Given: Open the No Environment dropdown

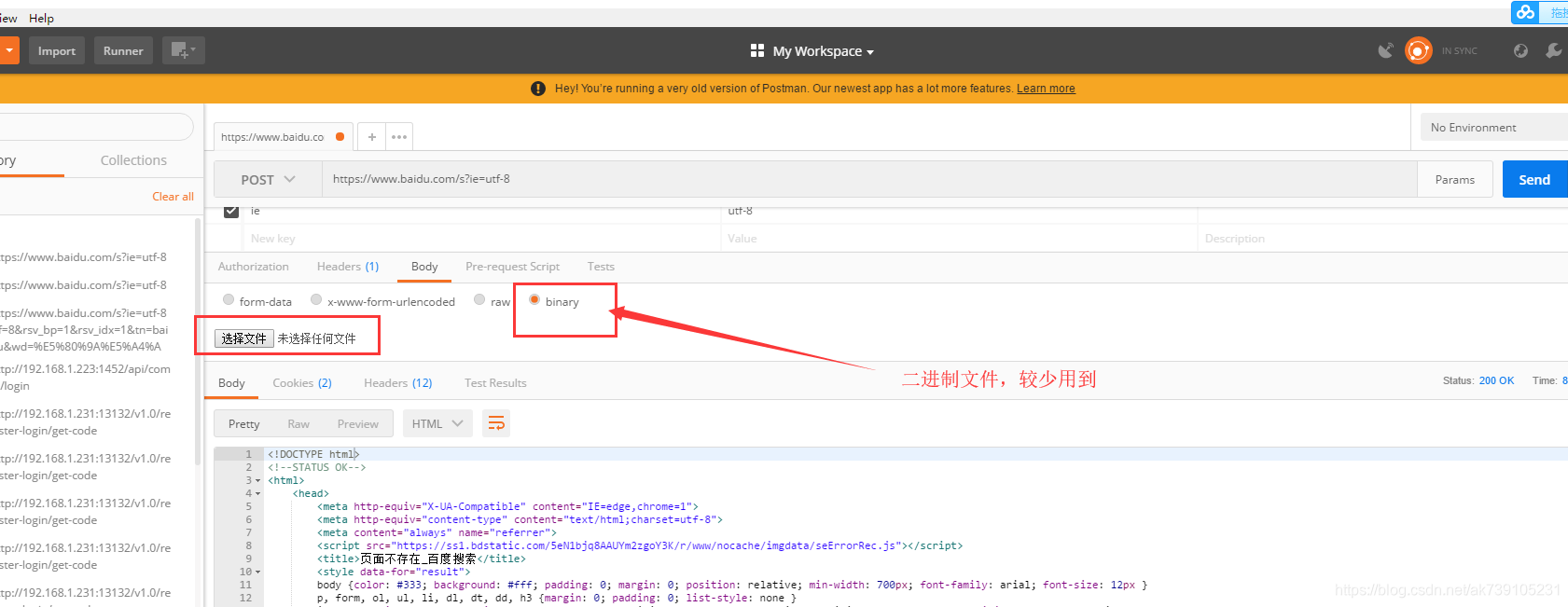Looking at the screenshot, I should click(x=1493, y=127).
